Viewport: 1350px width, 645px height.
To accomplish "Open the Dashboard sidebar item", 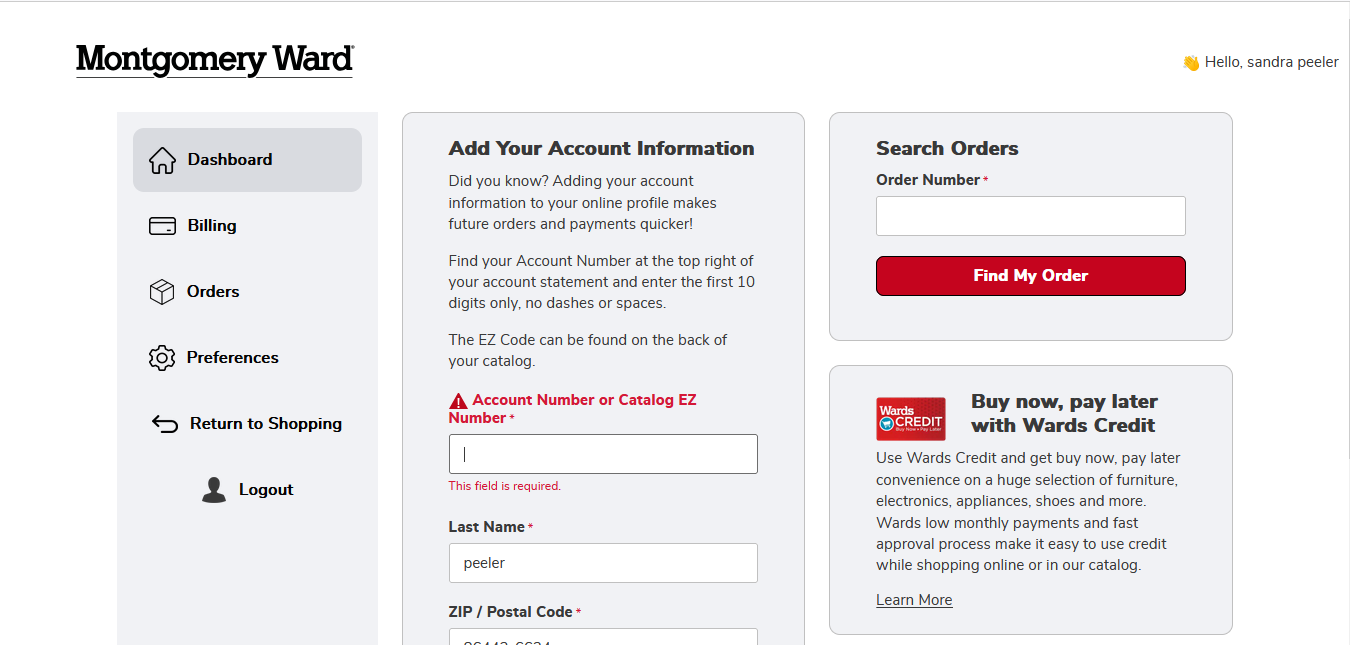I will pyautogui.click(x=229, y=158).
